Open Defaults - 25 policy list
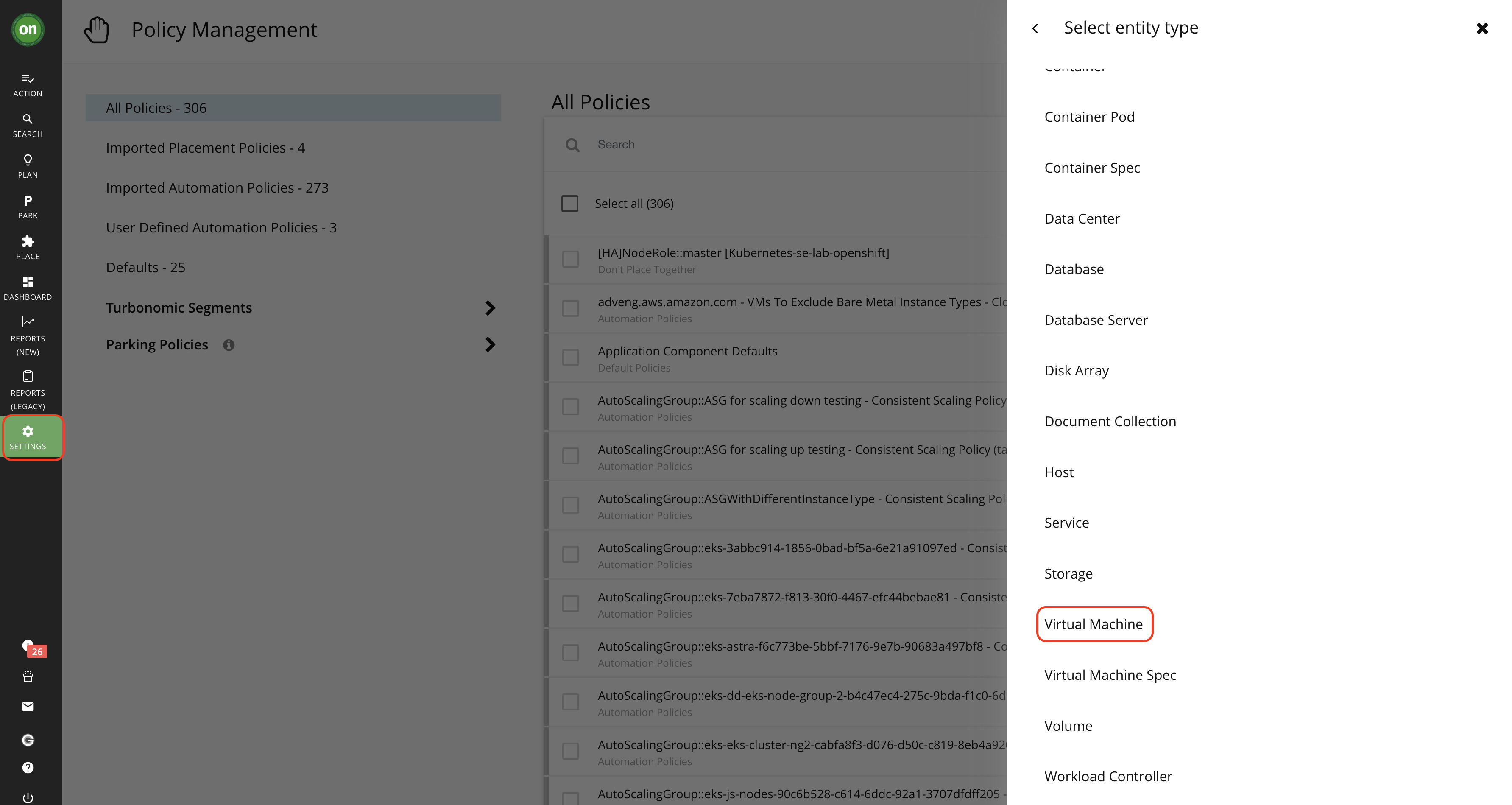 click(145, 268)
